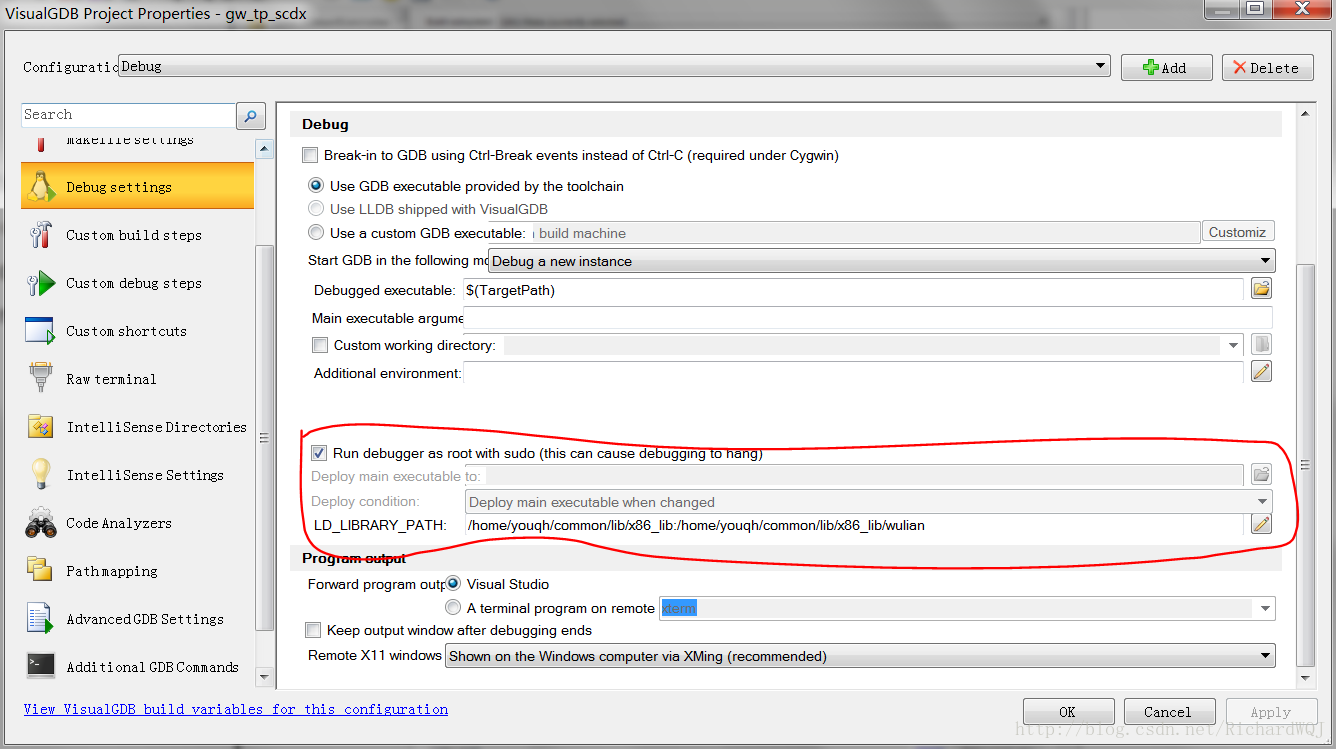The width and height of the screenshot is (1336, 749).
Task: Select Visual Studio program output option
Action: pyautogui.click(x=454, y=584)
